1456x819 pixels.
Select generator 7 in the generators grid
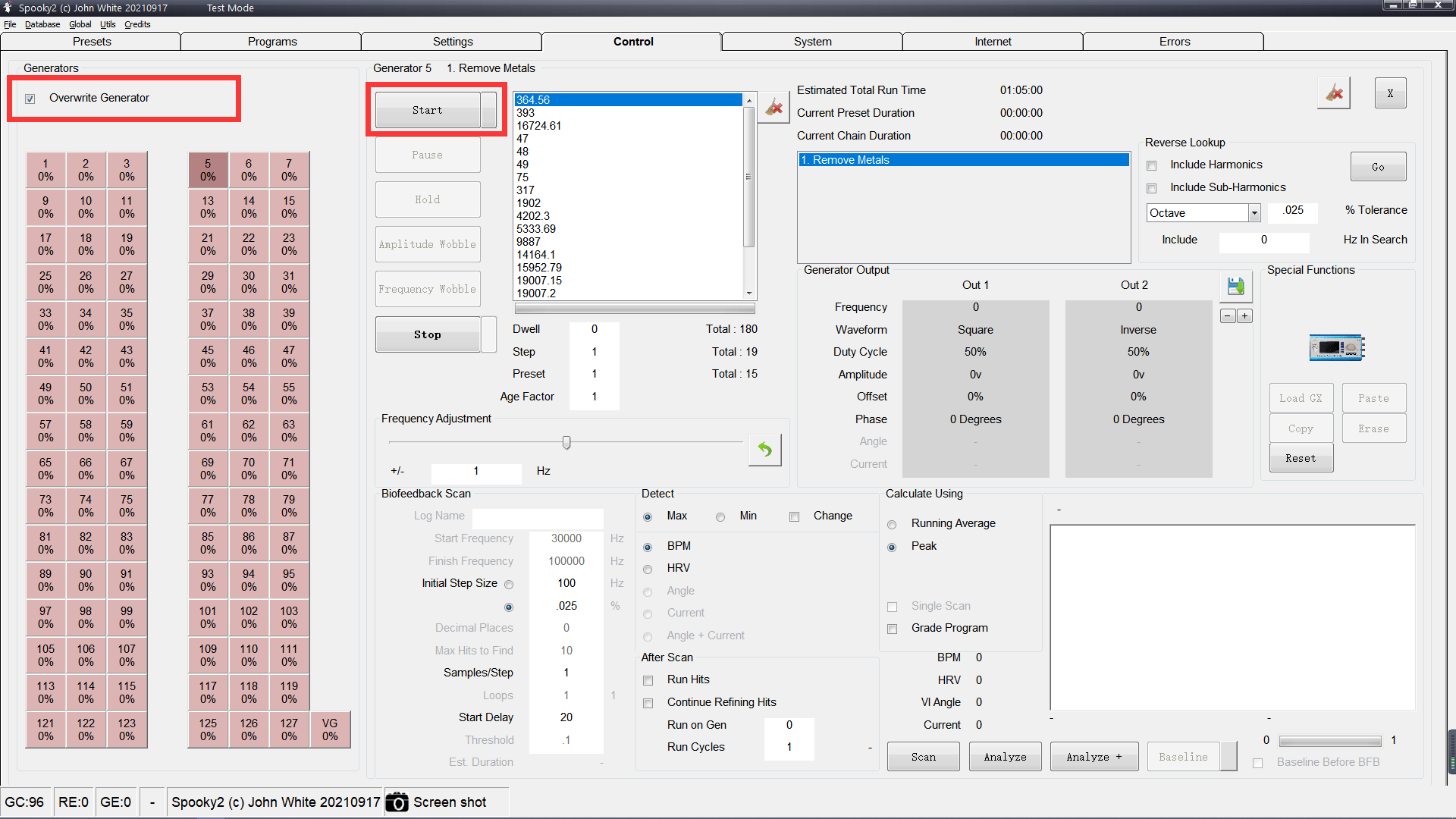tap(289, 170)
